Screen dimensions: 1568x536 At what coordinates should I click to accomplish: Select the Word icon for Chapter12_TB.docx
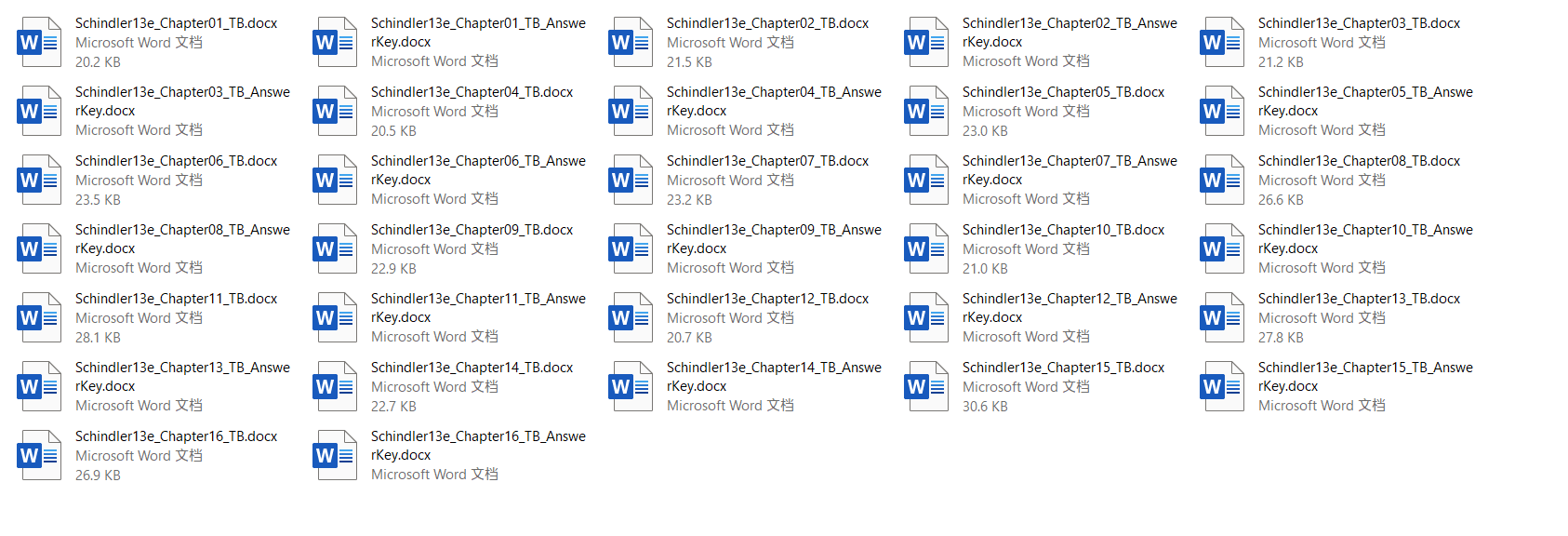click(x=631, y=317)
